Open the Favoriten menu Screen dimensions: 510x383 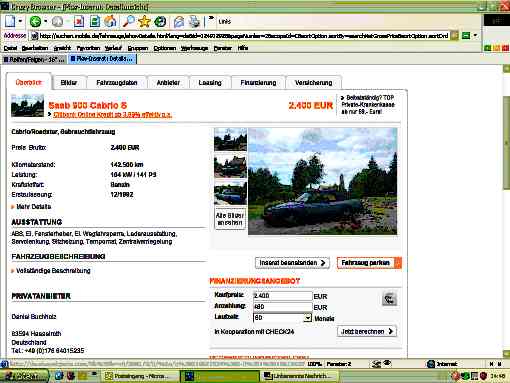(88, 48)
